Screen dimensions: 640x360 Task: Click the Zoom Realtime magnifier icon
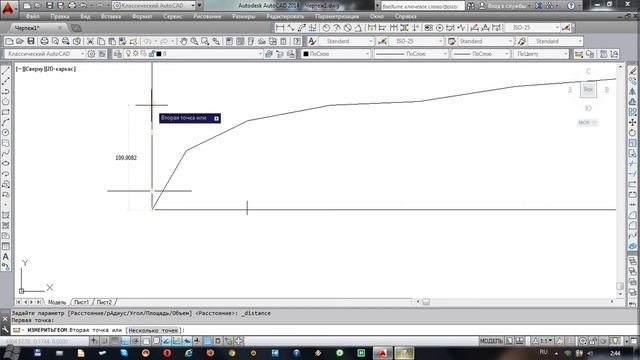coord(194,41)
